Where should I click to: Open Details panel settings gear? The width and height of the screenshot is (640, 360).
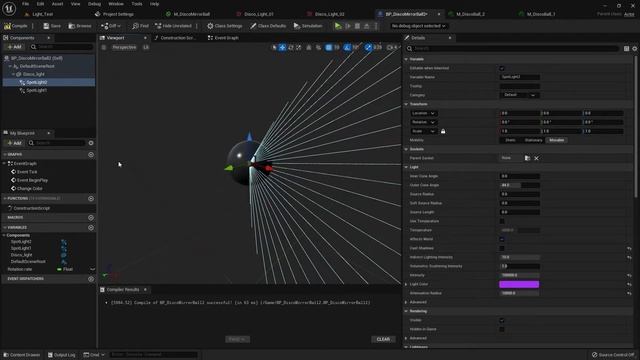pyautogui.click(x=635, y=49)
